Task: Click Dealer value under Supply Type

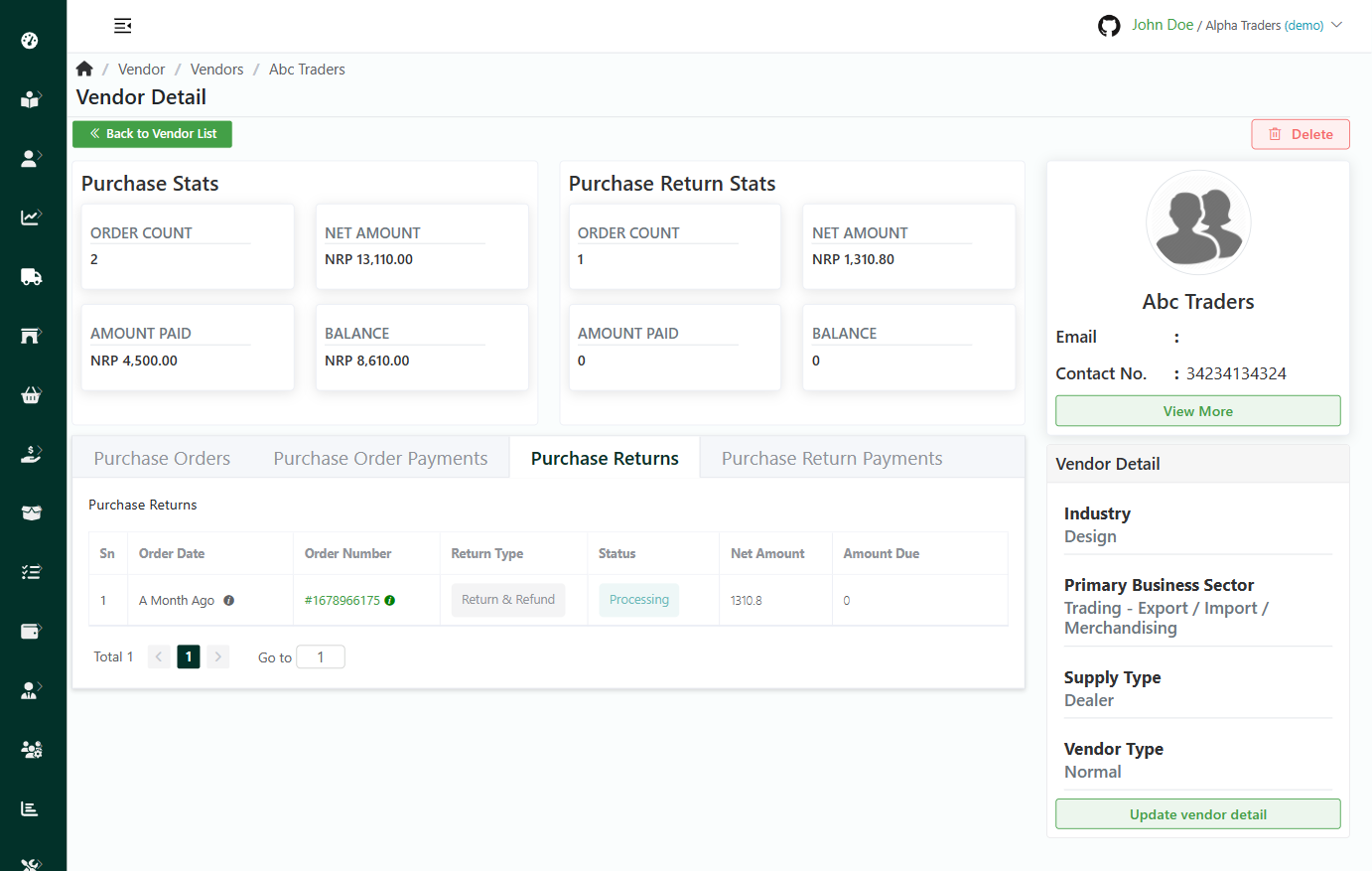Action: [1089, 700]
